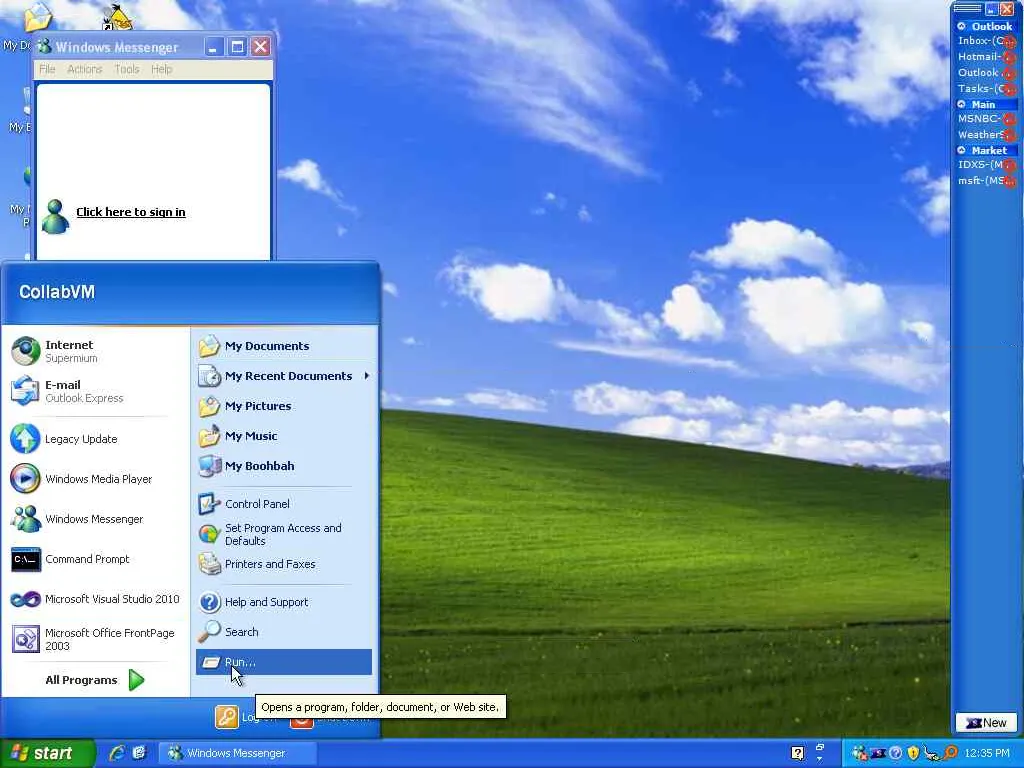Select Run... in Start menu

click(x=283, y=662)
